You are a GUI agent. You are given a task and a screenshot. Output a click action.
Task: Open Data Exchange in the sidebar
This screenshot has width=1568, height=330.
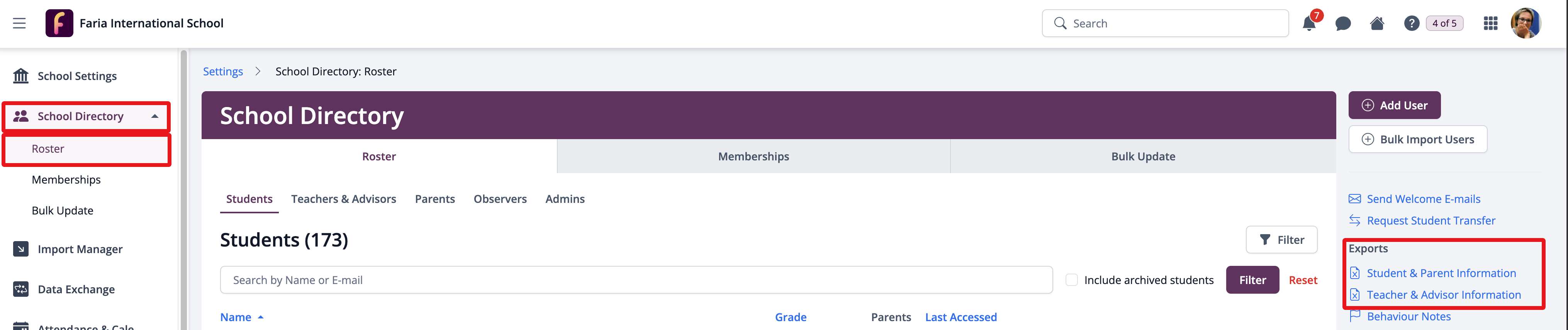click(76, 289)
